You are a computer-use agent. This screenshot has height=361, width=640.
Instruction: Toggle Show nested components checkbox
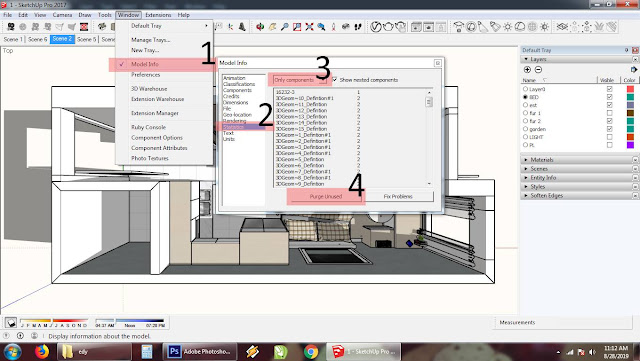click(335, 80)
